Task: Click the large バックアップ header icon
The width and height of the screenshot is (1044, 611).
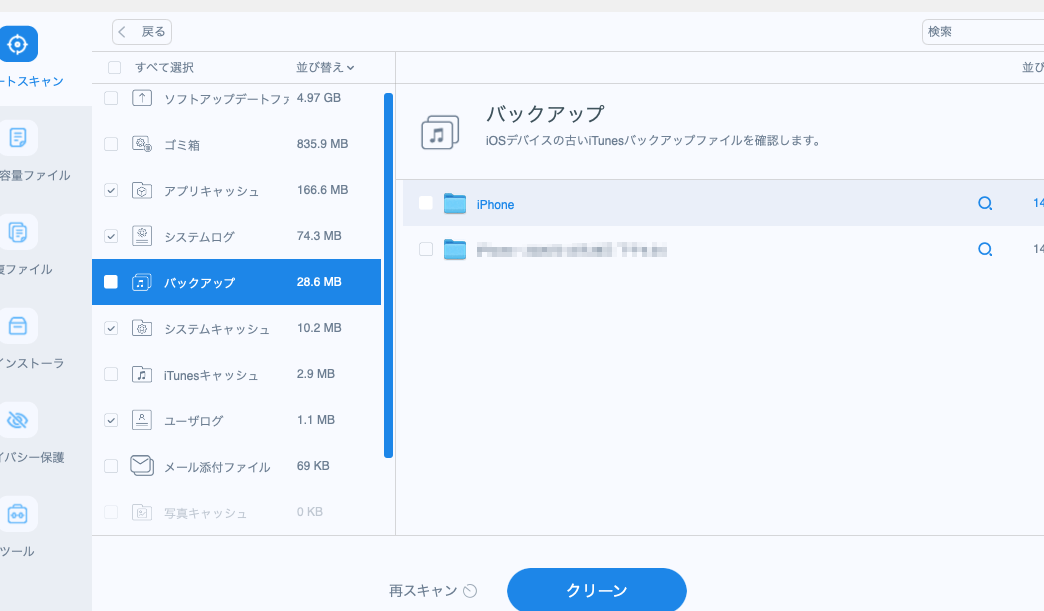Action: (x=440, y=132)
